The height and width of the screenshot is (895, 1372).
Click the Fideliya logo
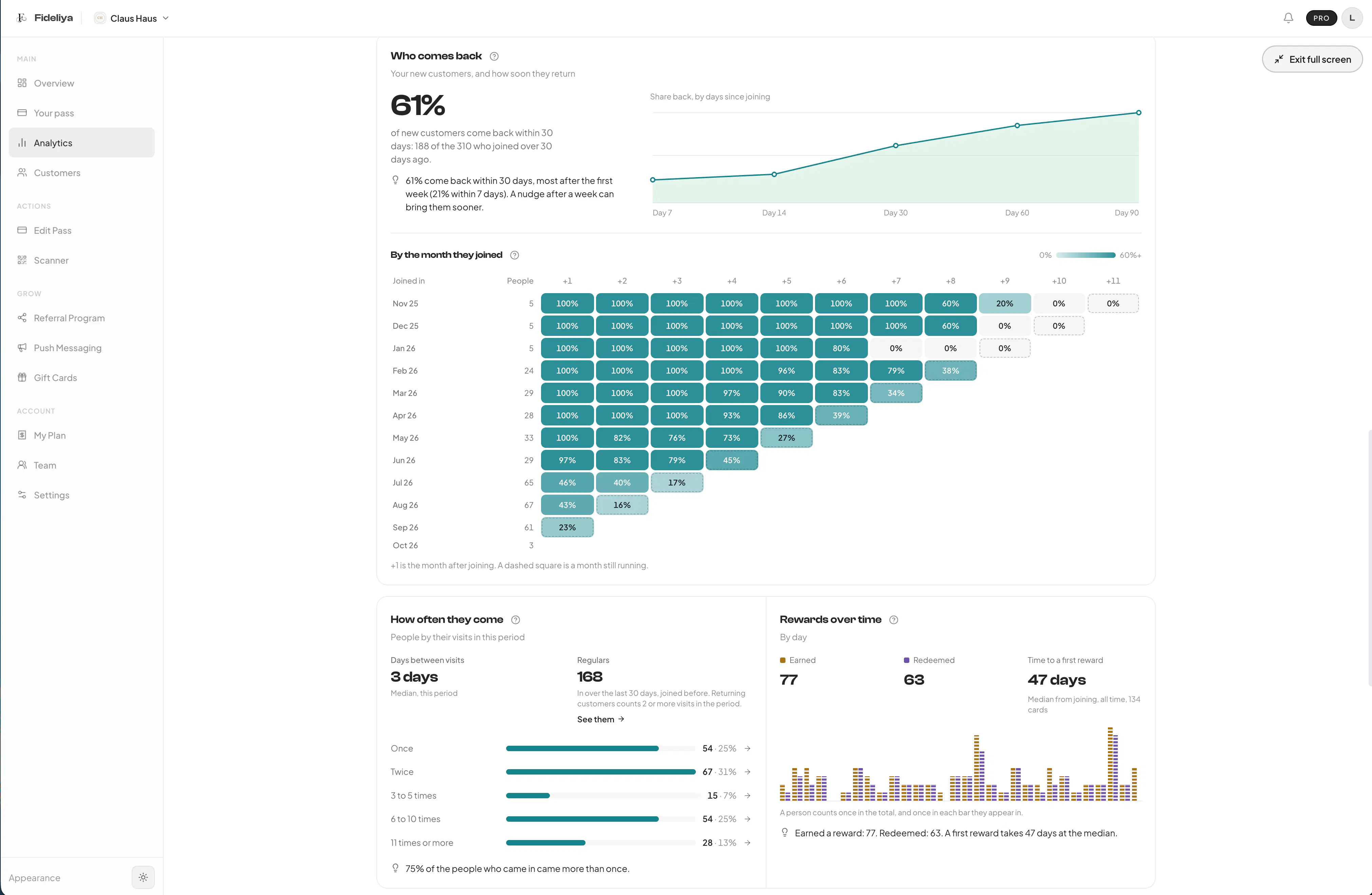tap(45, 18)
